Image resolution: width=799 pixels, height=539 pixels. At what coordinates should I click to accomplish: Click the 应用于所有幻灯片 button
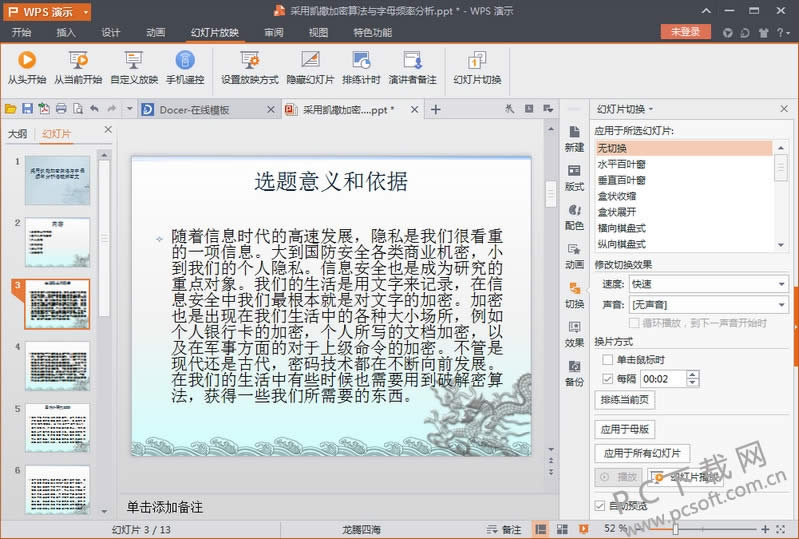640,453
